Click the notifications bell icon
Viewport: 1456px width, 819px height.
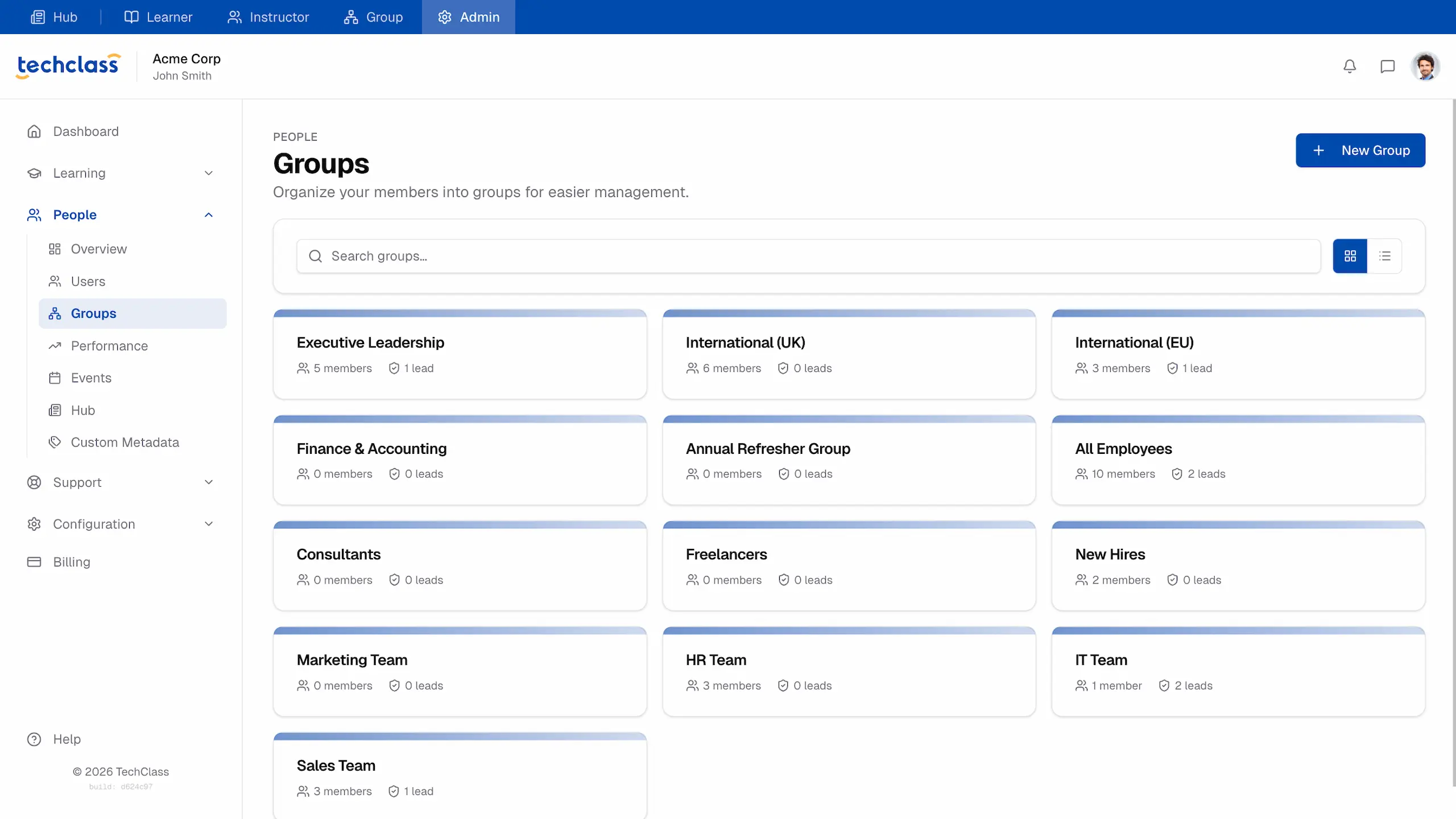[1350, 67]
